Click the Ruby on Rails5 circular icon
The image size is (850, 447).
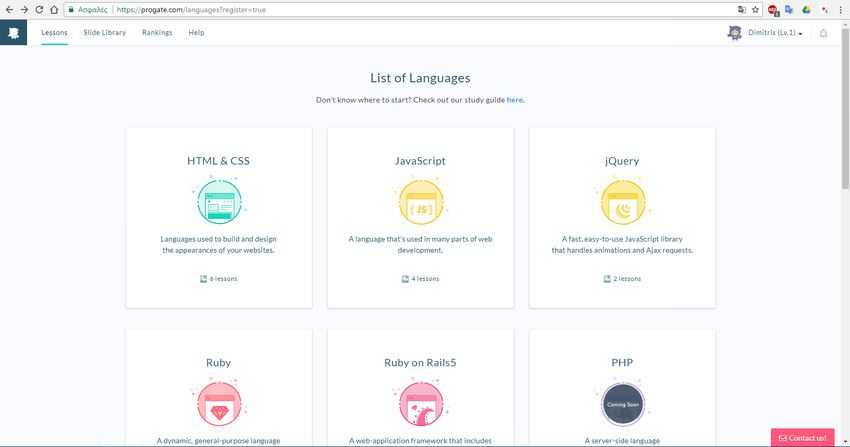(421, 404)
